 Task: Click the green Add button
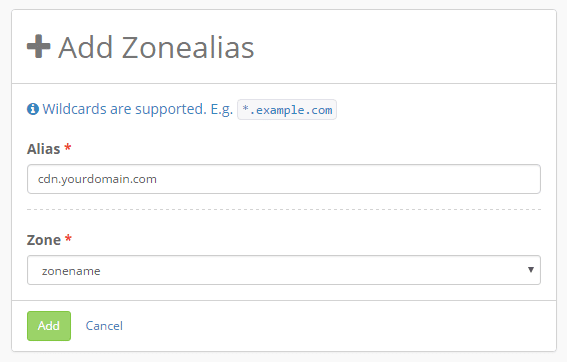49,326
